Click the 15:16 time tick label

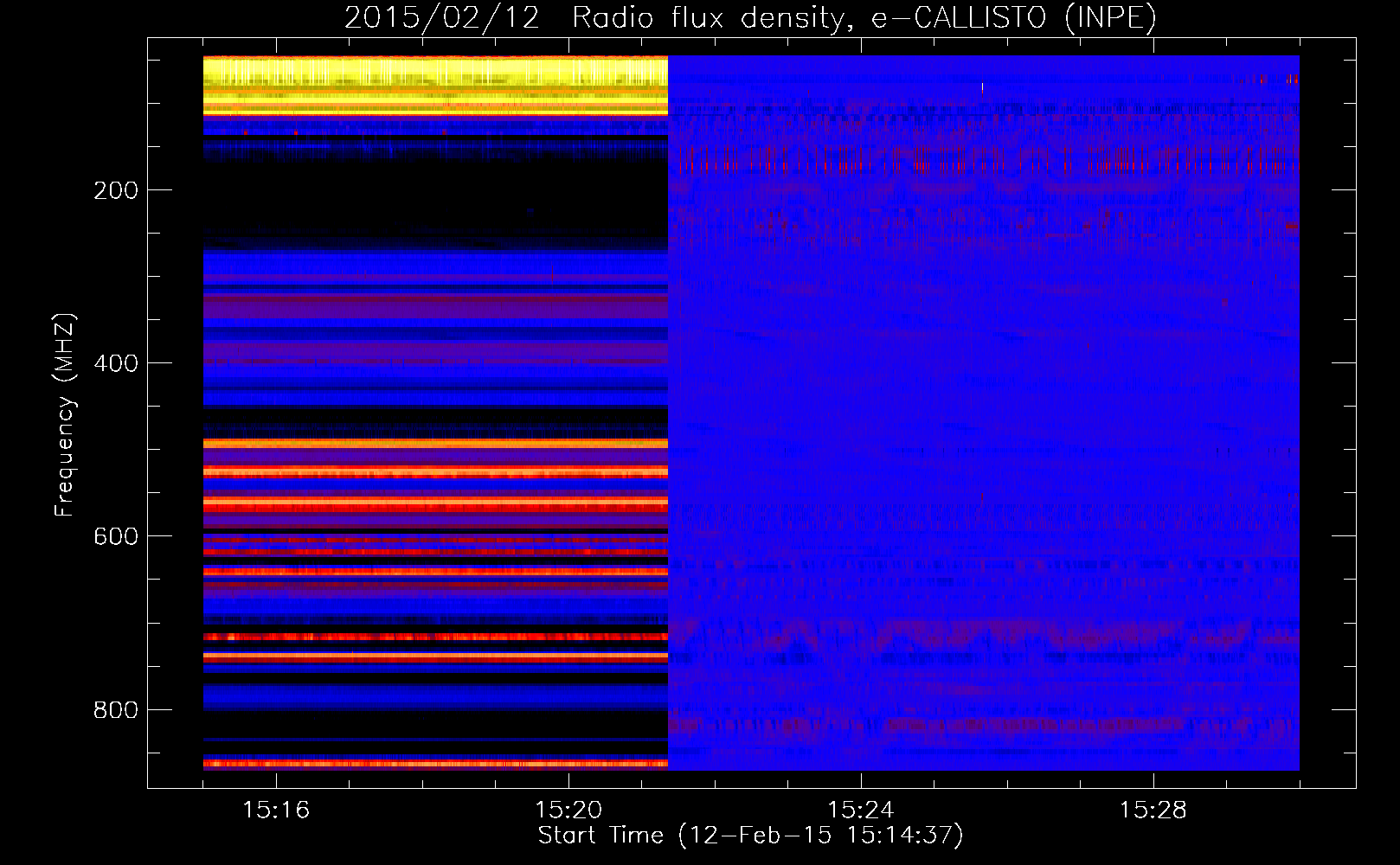tap(276, 811)
